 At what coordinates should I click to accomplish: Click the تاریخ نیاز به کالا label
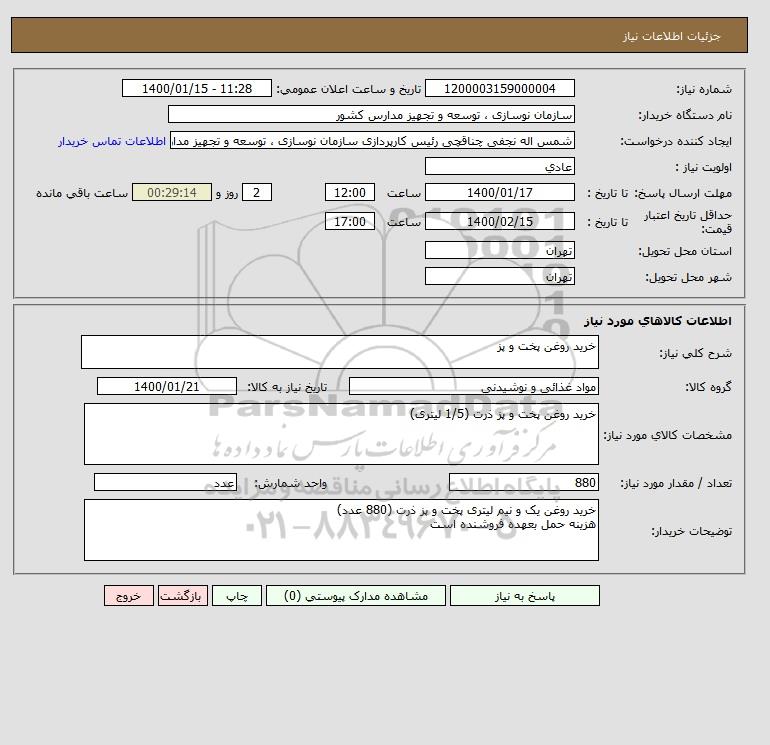(287, 387)
